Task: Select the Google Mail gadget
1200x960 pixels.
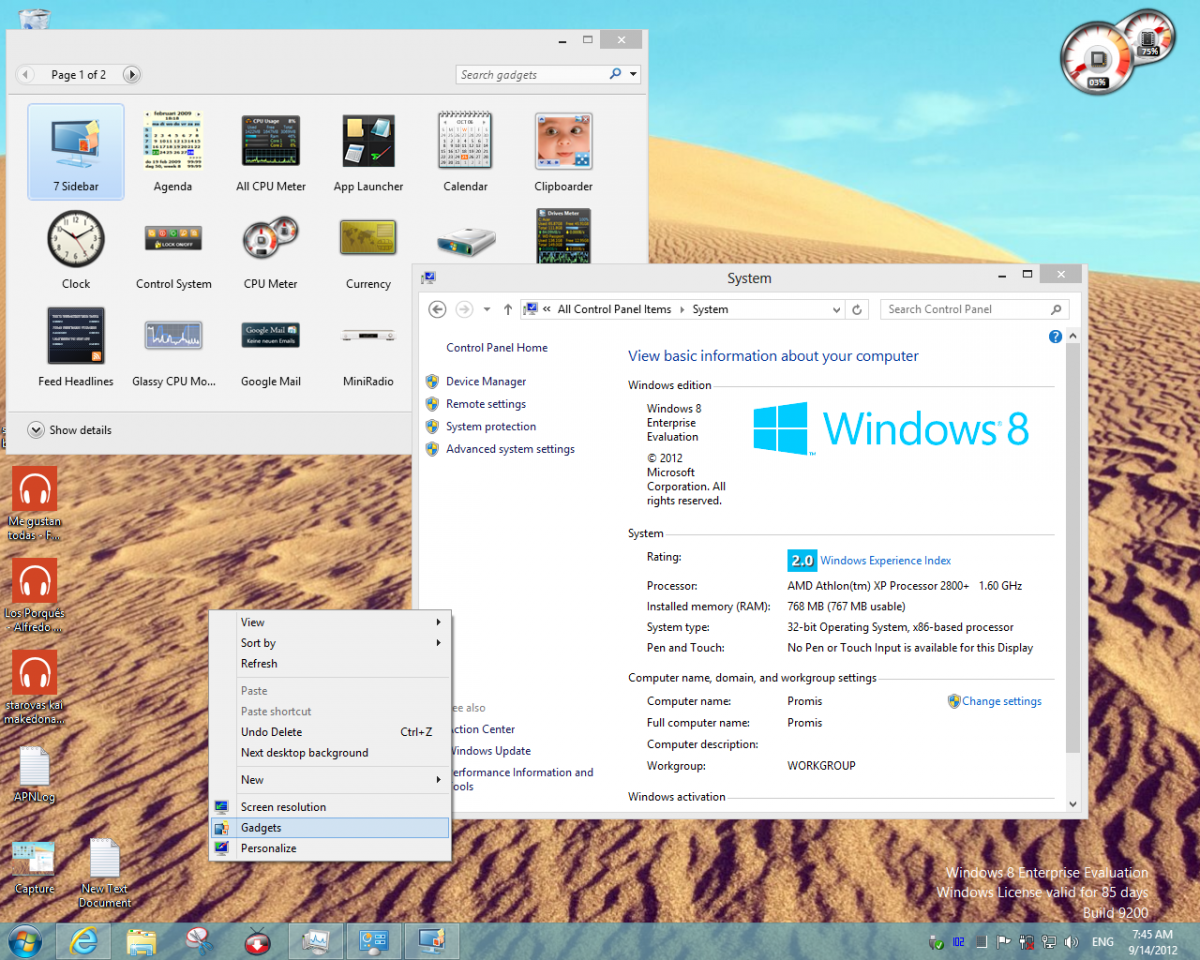Action: tap(270, 337)
